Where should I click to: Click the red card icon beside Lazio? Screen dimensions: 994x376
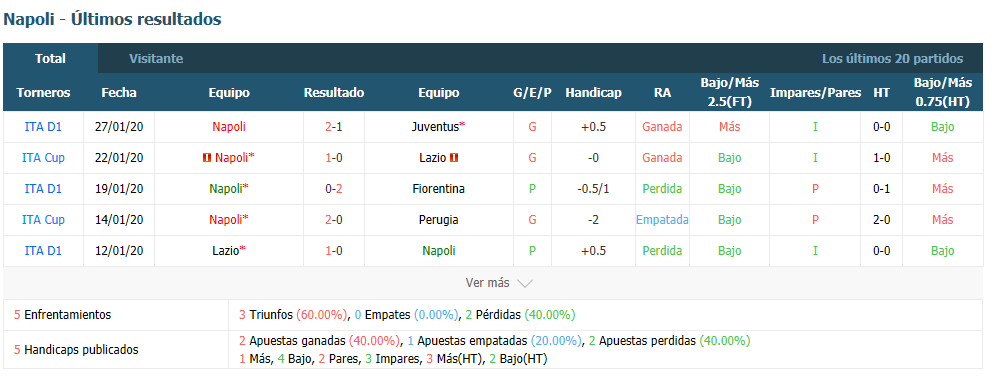point(453,158)
